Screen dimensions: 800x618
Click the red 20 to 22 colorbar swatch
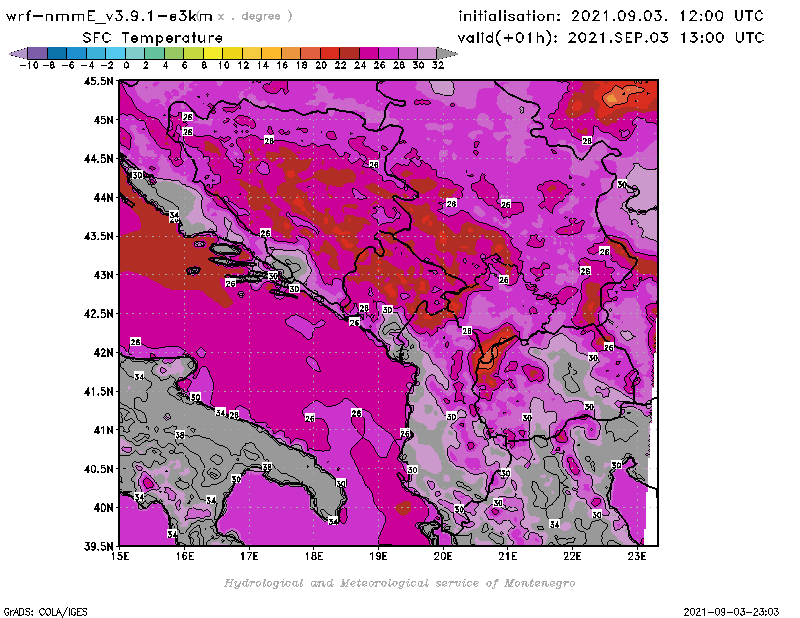pyautogui.click(x=330, y=53)
